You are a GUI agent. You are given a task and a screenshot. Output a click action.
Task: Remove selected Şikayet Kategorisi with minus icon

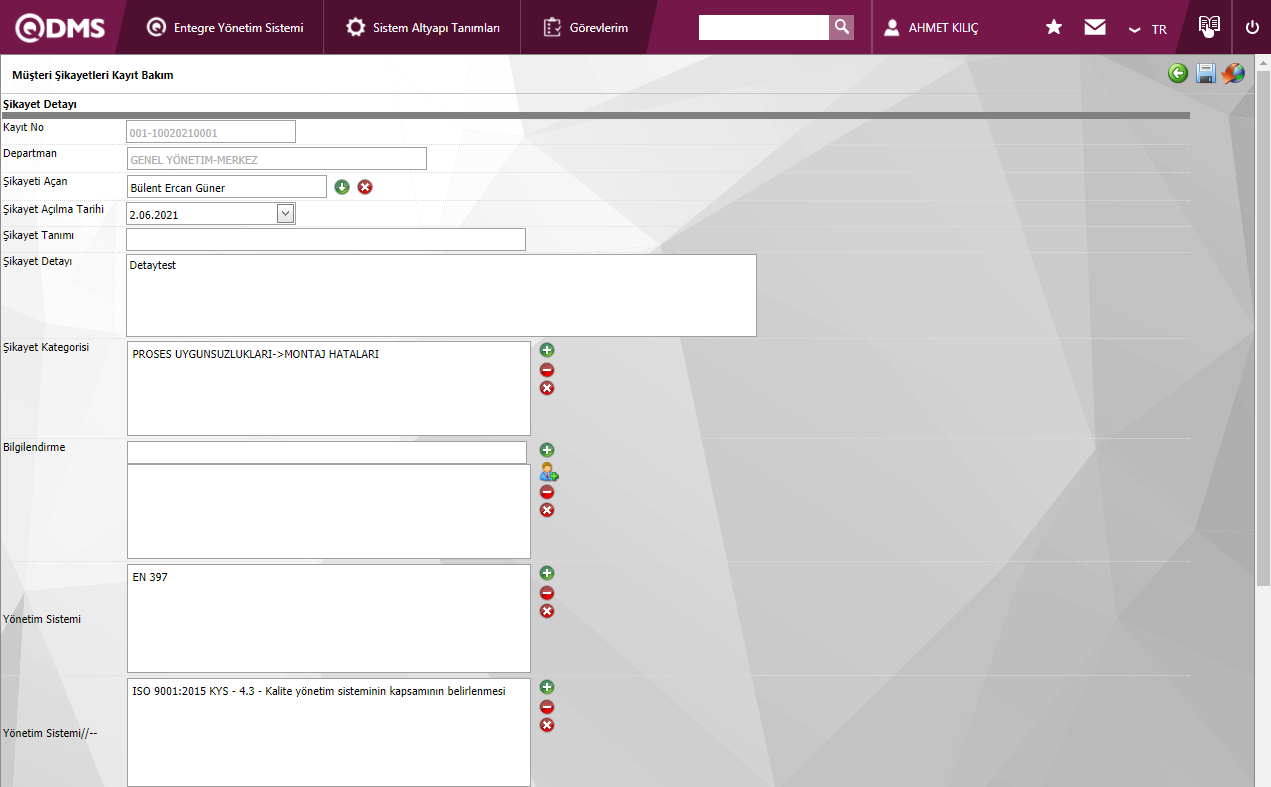(547, 370)
